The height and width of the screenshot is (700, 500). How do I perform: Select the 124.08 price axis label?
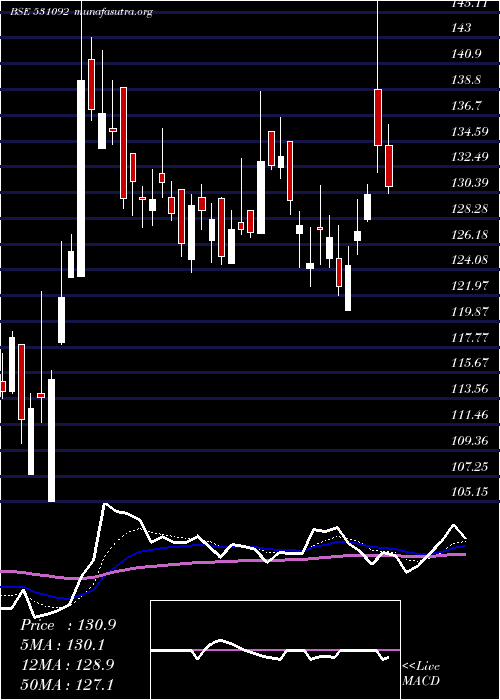[x=470, y=260]
